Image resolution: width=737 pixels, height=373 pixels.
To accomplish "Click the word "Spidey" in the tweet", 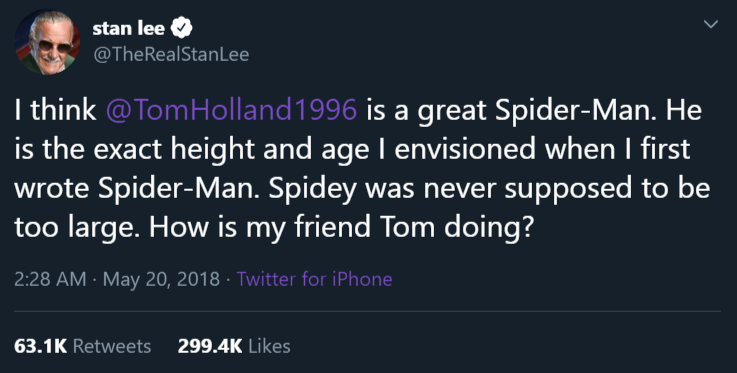I will click(313, 189).
